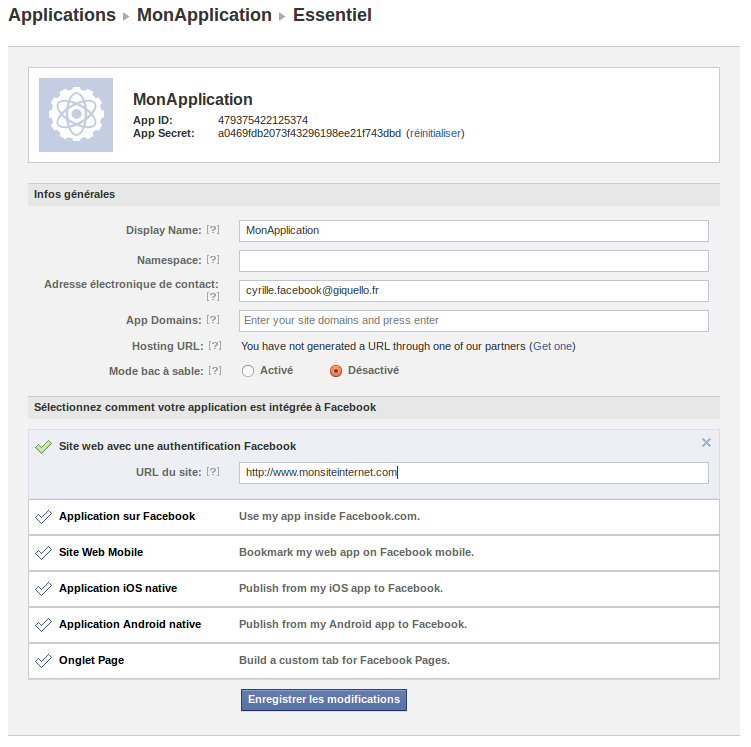The height and width of the screenshot is (747, 751).
Task: Remove the Site web integration with the X
Action: [706, 442]
